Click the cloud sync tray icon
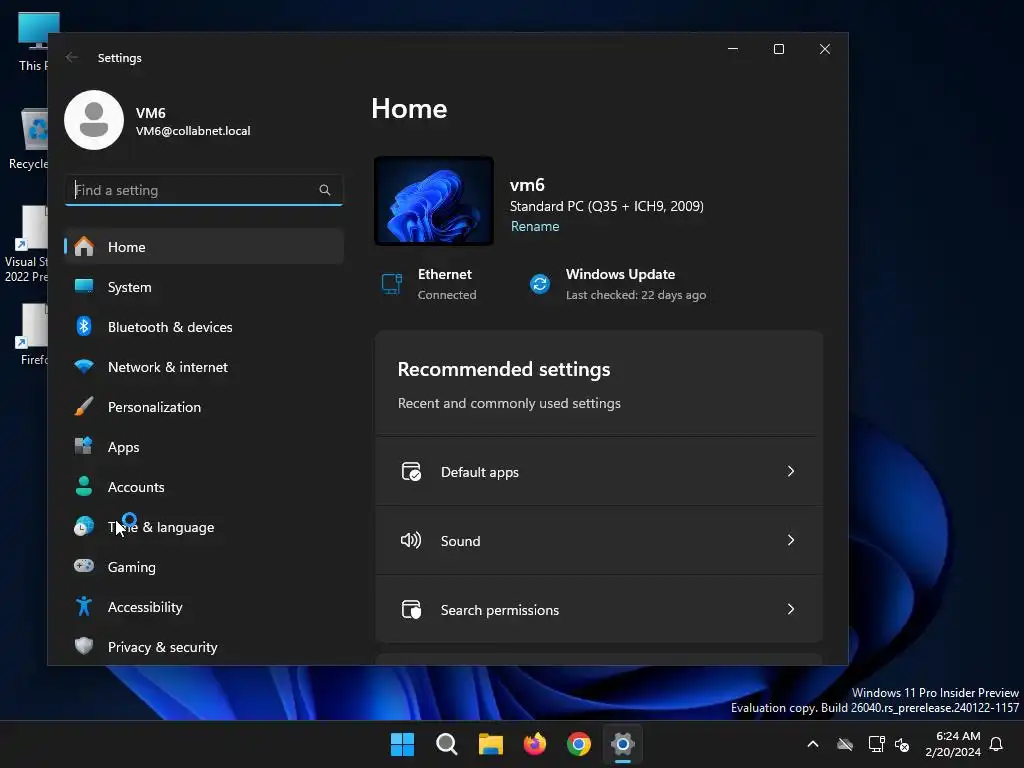Image resolution: width=1024 pixels, height=768 pixels. [x=845, y=744]
